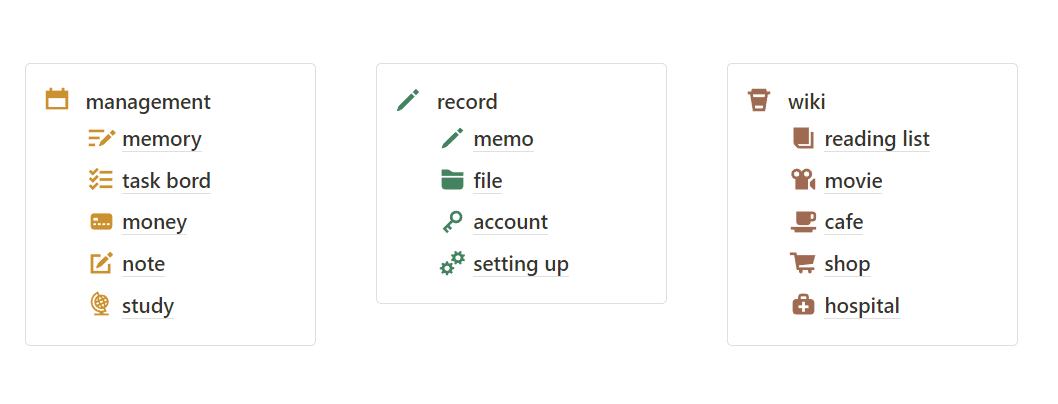
Task: Click the record heading text
Action: pos(468,102)
